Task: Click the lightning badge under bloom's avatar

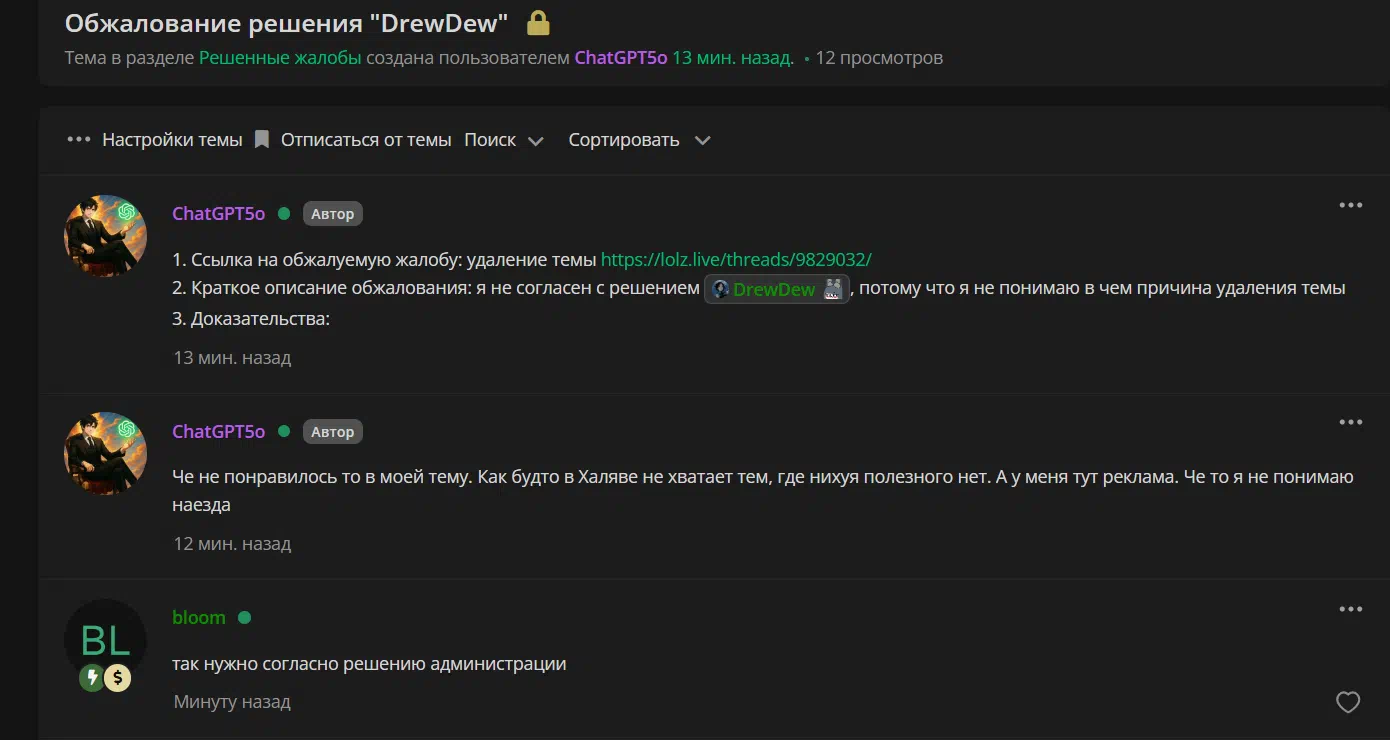Action: point(93,679)
